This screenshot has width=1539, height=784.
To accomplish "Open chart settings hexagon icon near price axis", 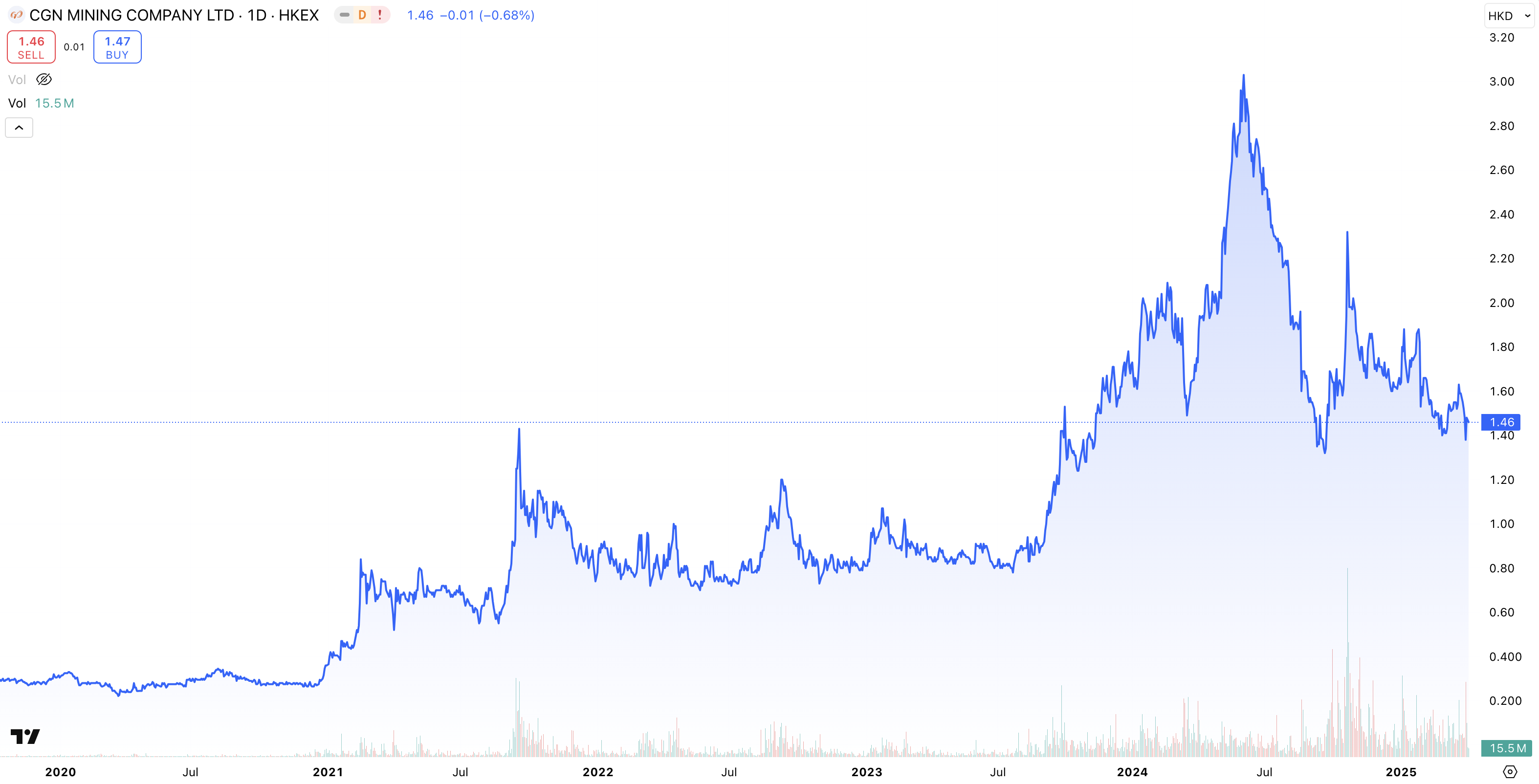I will tap(1510, 771).
